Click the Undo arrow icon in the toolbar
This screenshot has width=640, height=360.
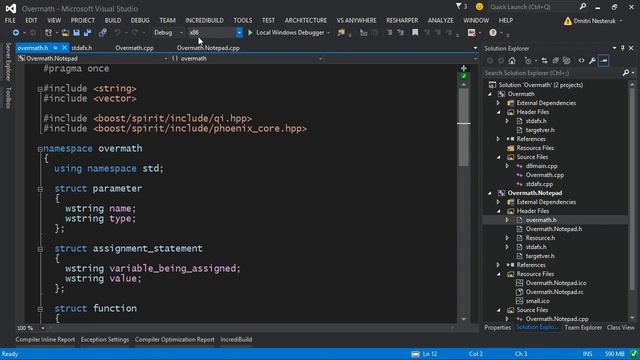118,33
